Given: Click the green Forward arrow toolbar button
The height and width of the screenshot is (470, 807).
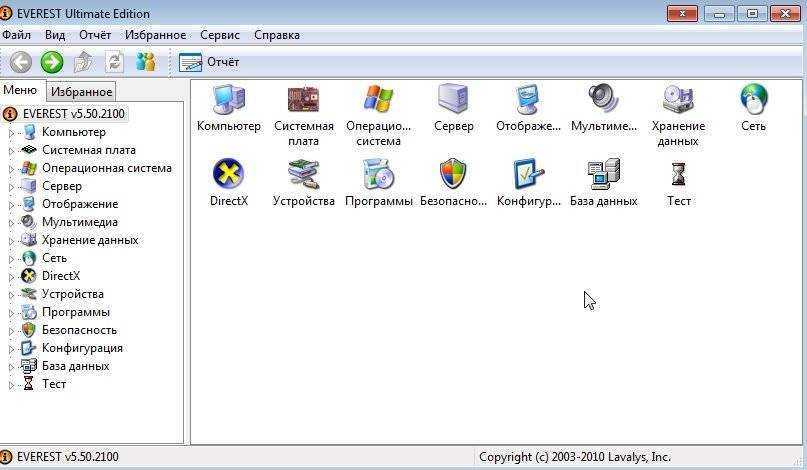Looking at the screenshot, I should click(x=52, y=62).
